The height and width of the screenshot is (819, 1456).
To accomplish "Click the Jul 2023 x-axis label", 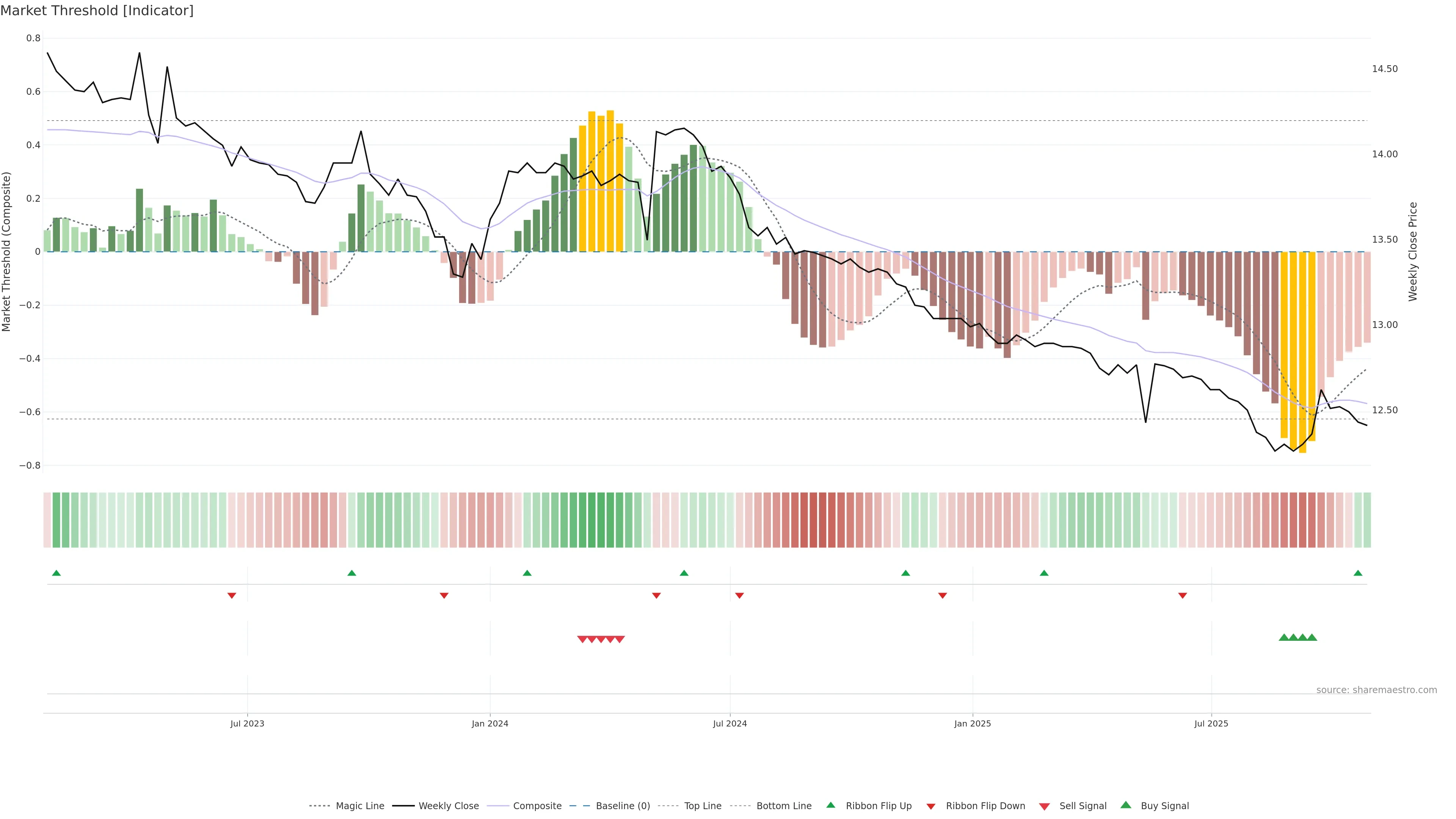I will pyautogui.click(x=247, y=723).
